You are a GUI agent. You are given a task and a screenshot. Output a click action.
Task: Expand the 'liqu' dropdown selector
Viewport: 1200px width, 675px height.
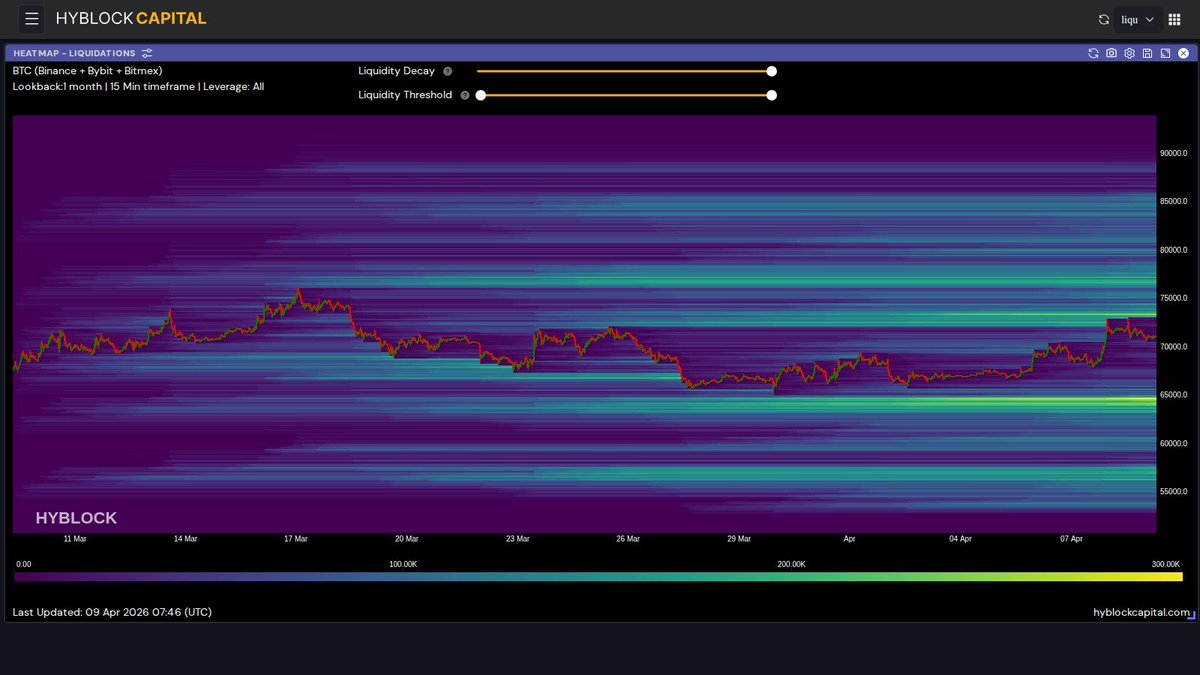(x=1138, y=19)
